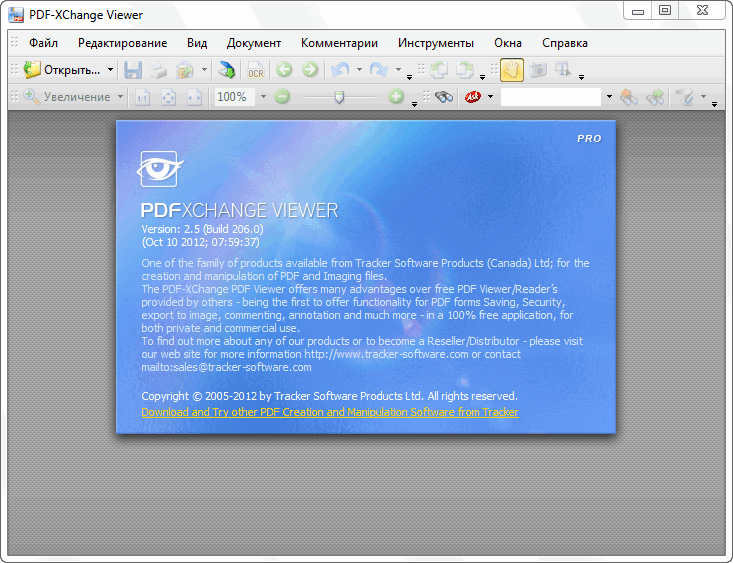
Task: Click the Save floppy disk icon
Action: coord(133,70)
